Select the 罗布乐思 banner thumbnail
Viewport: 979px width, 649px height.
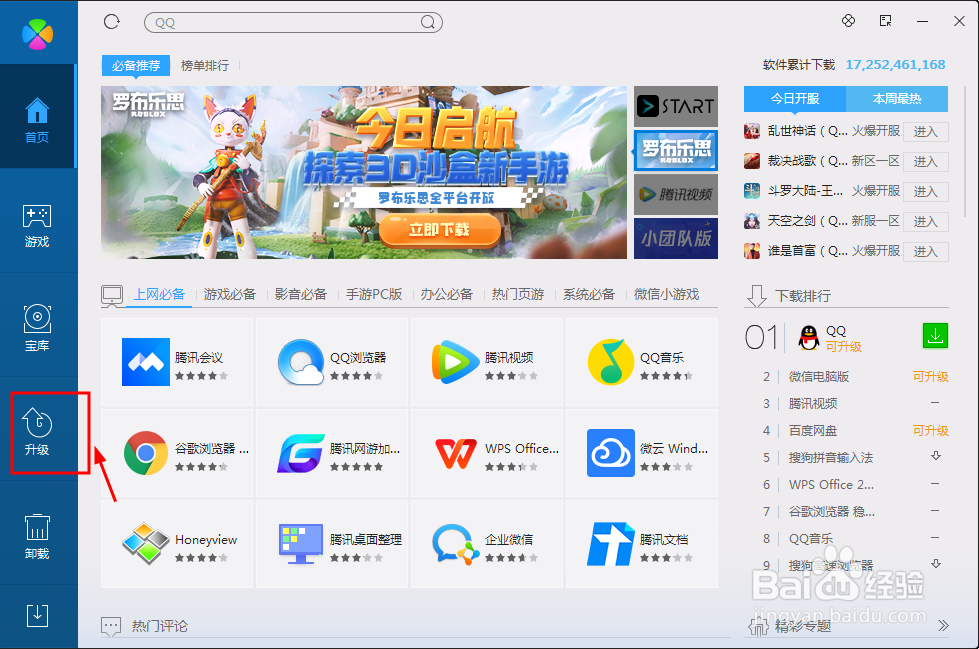(x=676, y=151)
